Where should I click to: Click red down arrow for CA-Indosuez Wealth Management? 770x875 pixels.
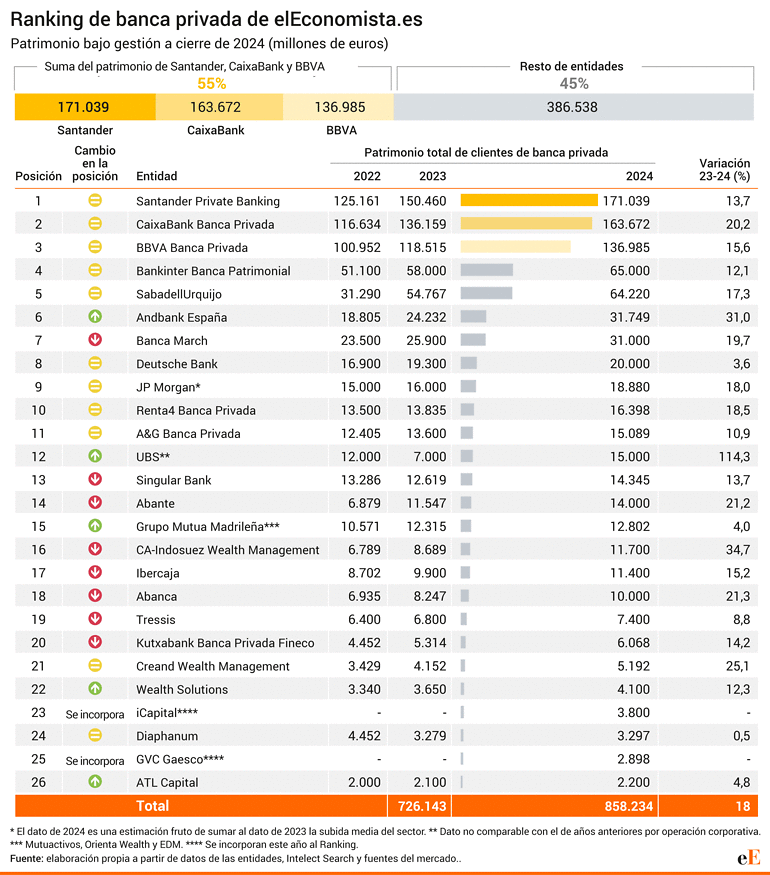point(95,549)
